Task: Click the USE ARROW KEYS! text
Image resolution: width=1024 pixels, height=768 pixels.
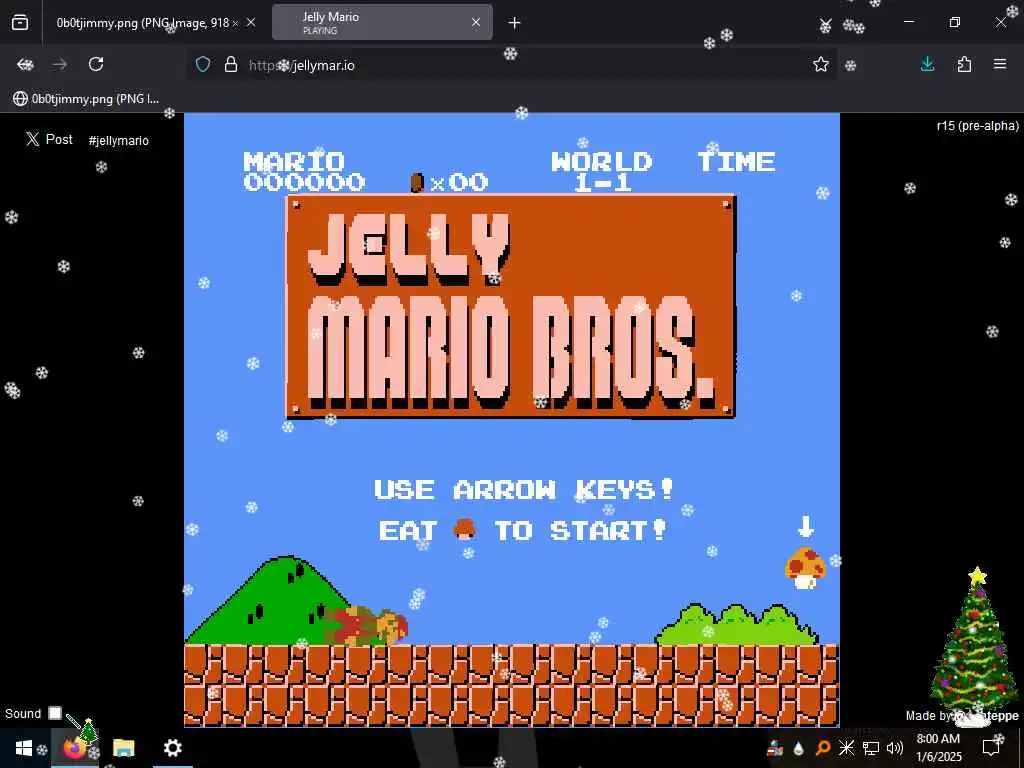Action: 524,490
